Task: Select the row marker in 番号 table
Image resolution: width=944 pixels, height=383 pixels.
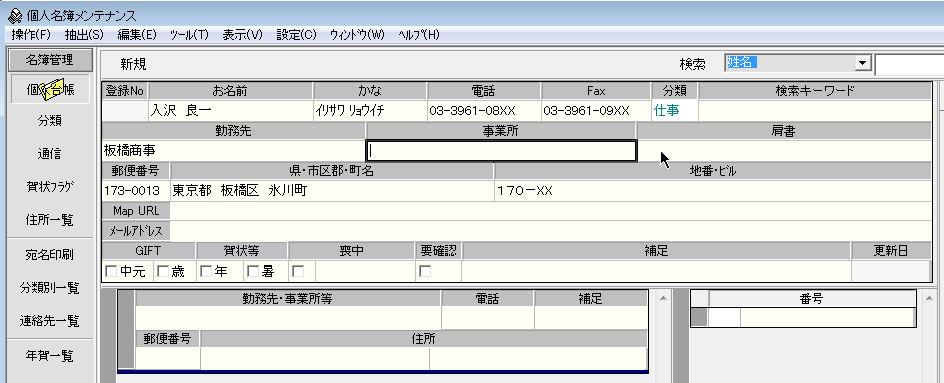Action: 699,317
